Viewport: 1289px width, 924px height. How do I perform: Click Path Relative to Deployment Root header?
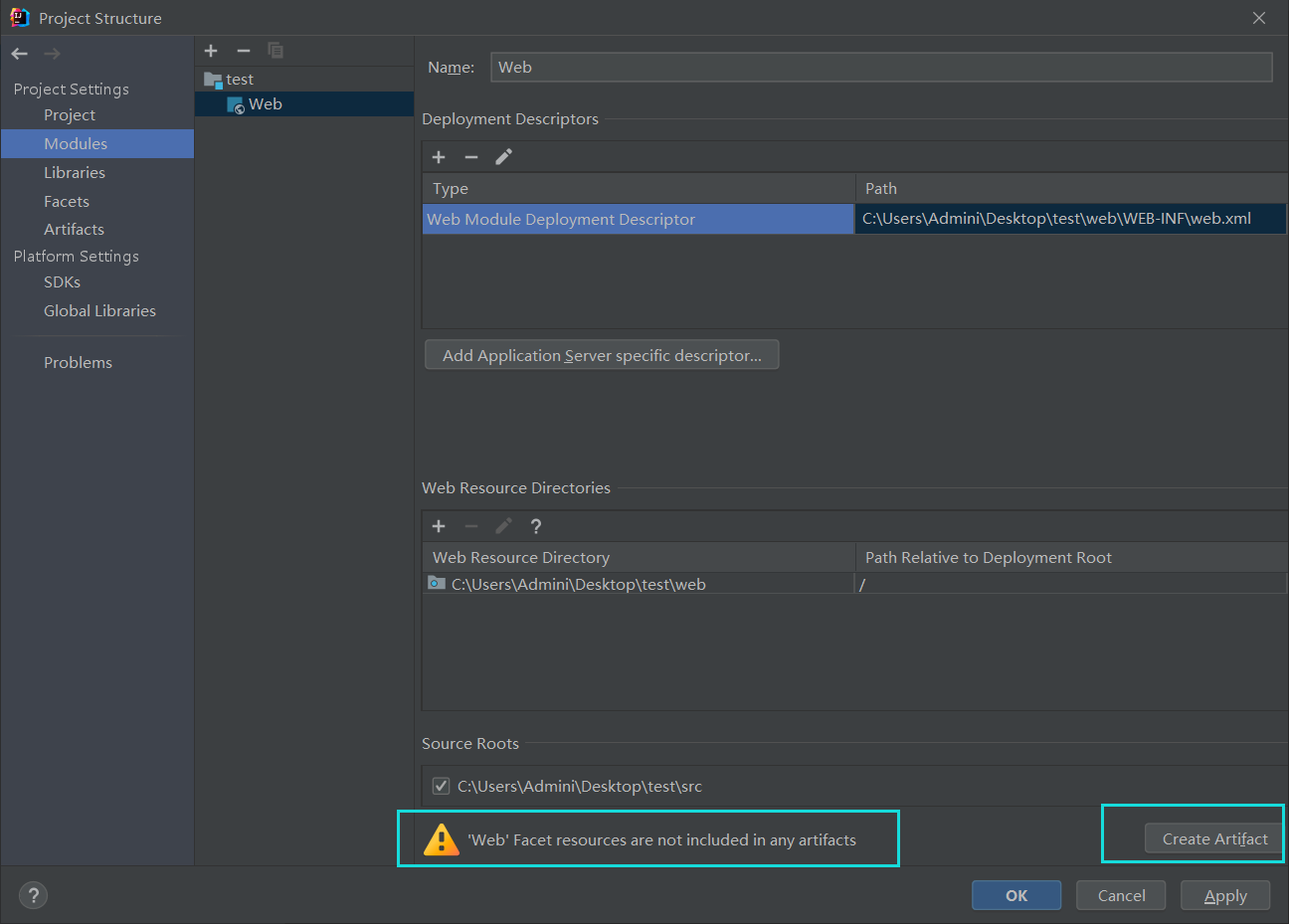pyautogui.click(x=1071, y=557)
